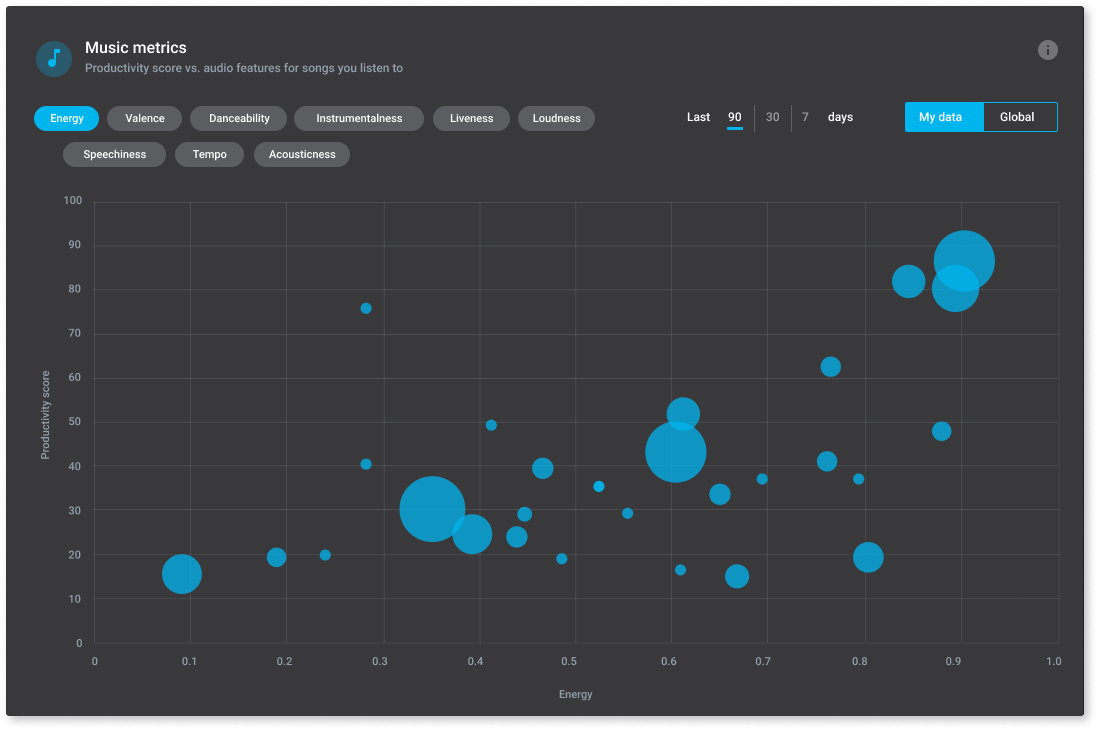
Task: Click the largest bubble near the top right
Action: [x=965, y=260]
